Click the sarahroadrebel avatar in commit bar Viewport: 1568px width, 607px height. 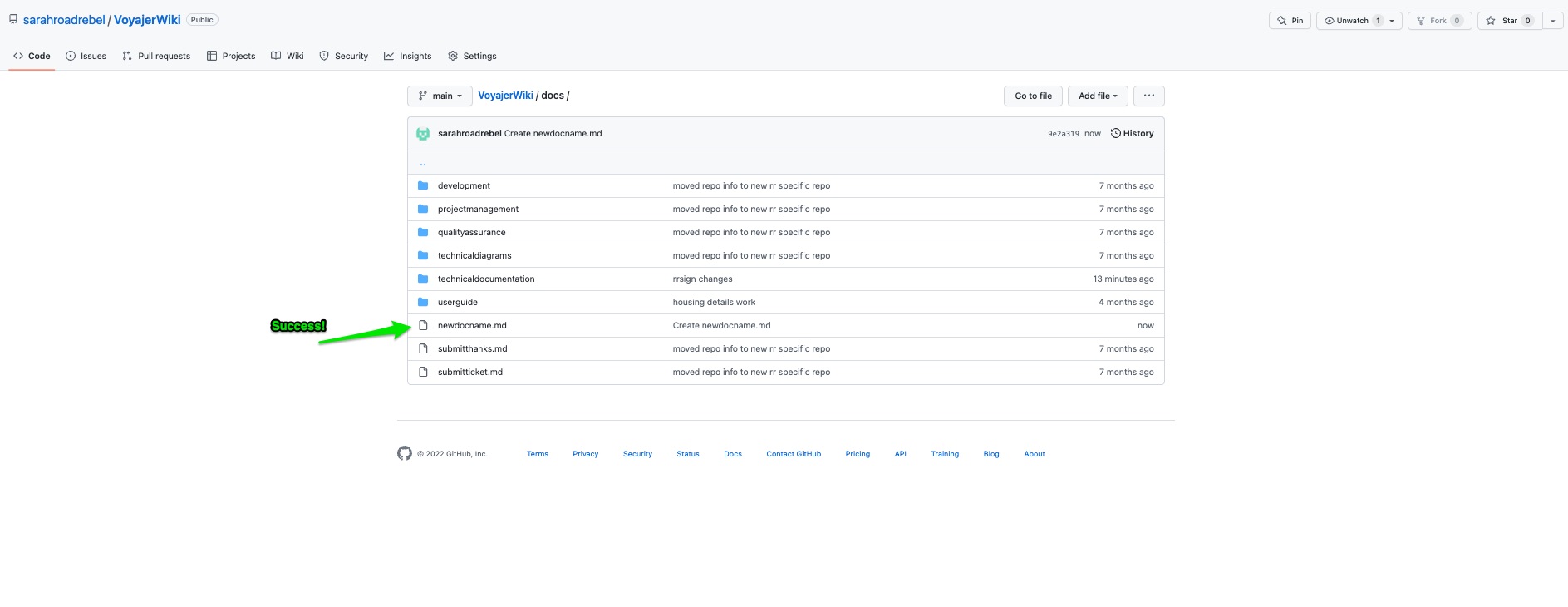pos(423,134)
